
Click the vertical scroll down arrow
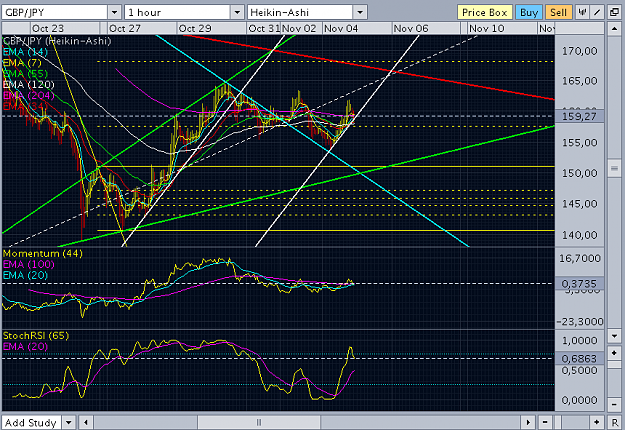614,336
